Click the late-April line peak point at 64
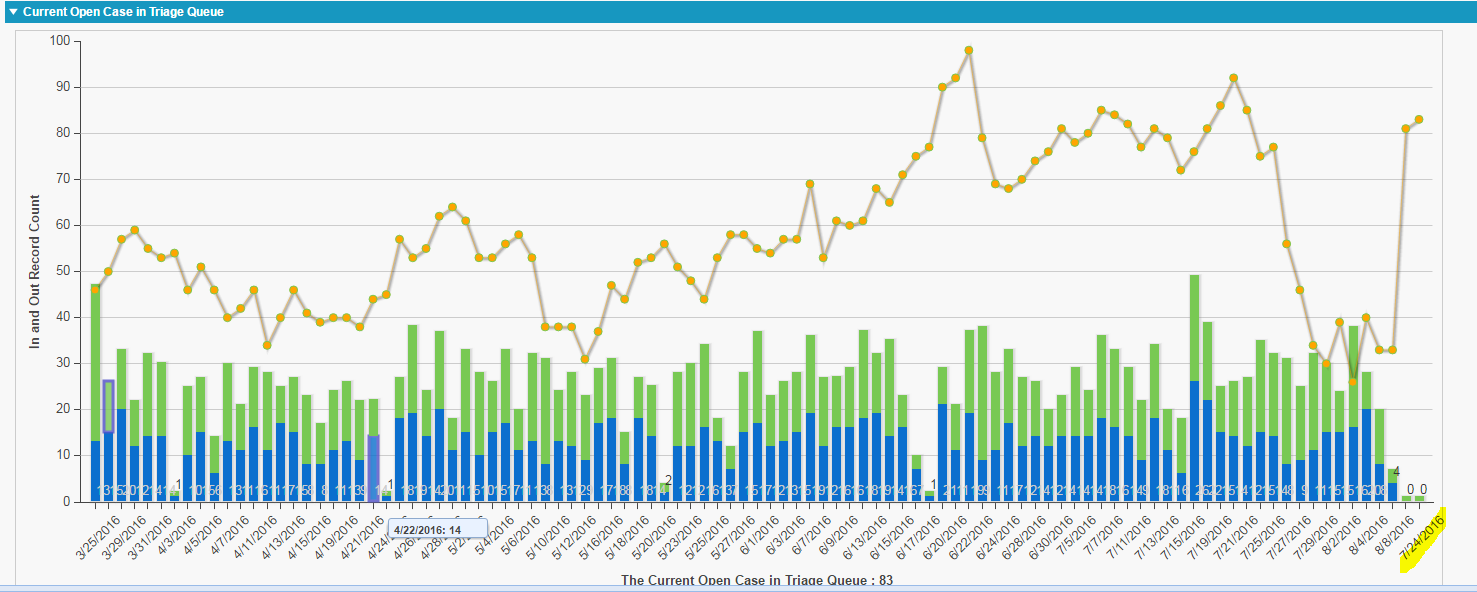 [452, 207]
